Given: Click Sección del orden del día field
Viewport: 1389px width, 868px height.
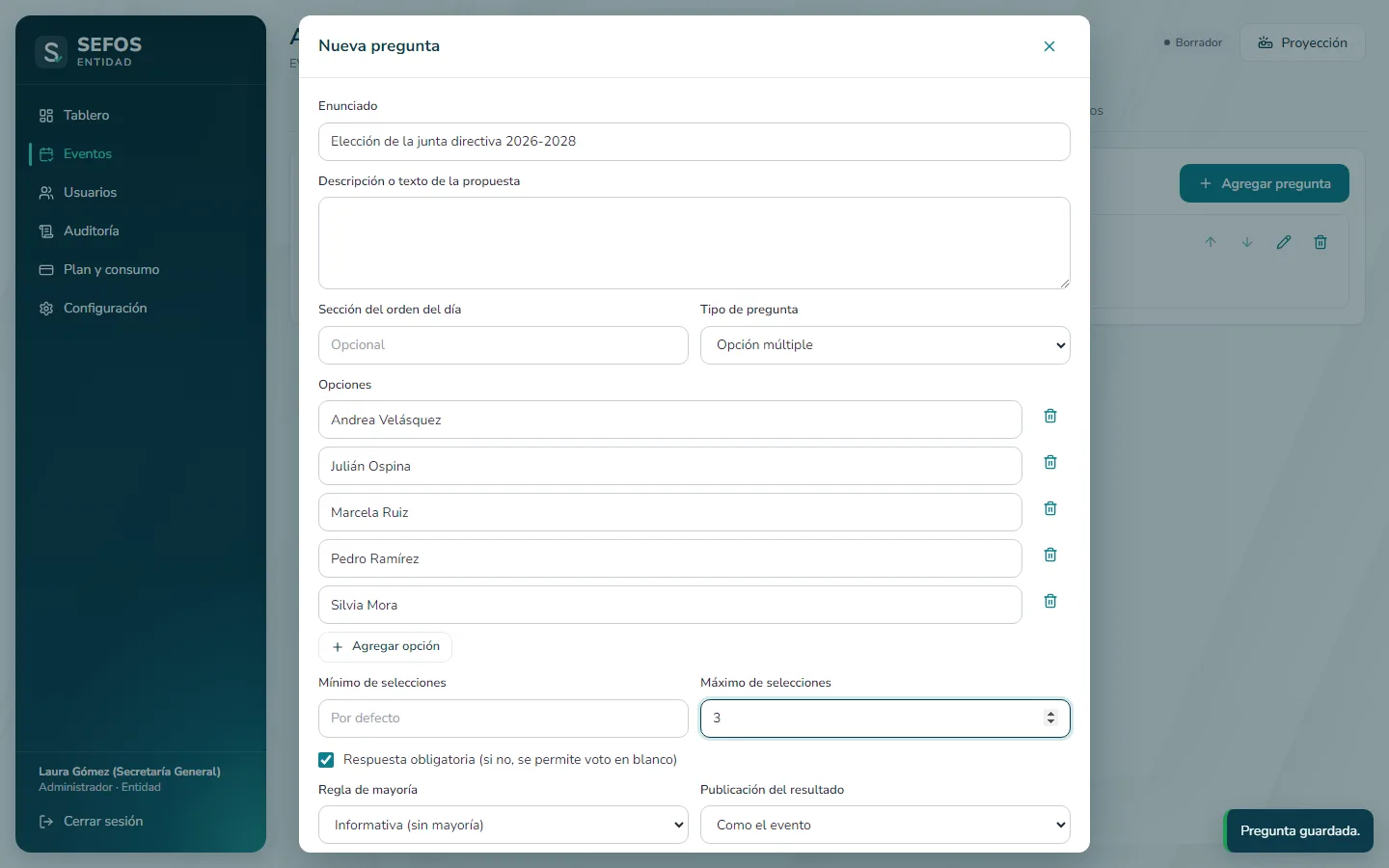Looking at the screenshot, I should (504, 345).
